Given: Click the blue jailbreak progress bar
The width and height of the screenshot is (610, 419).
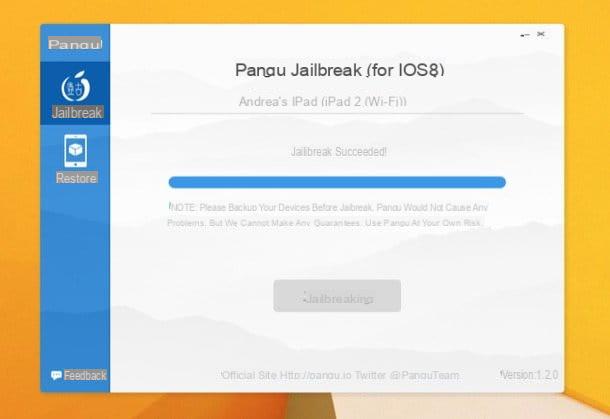Looking at the screenshot, I should (x=337, y=182).
